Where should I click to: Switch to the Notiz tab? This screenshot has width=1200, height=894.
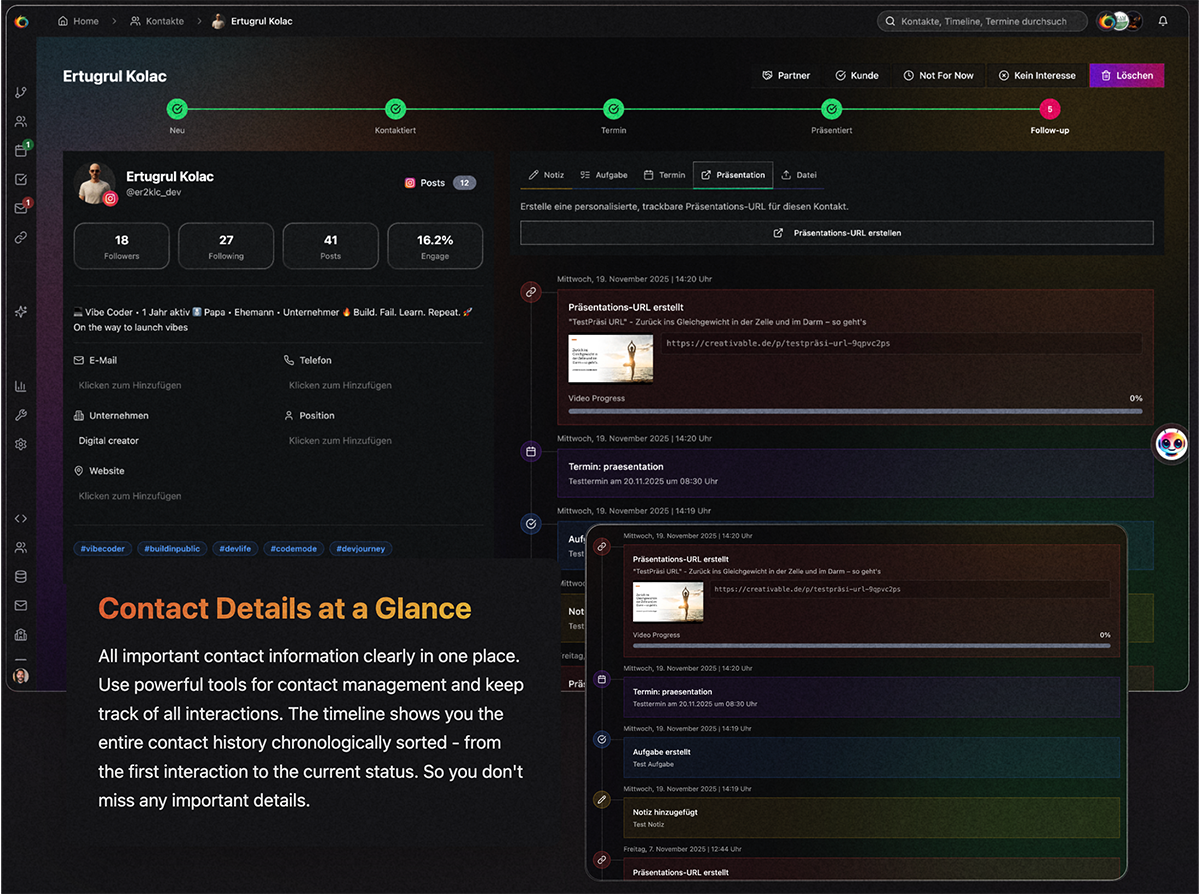click(546, 174)
